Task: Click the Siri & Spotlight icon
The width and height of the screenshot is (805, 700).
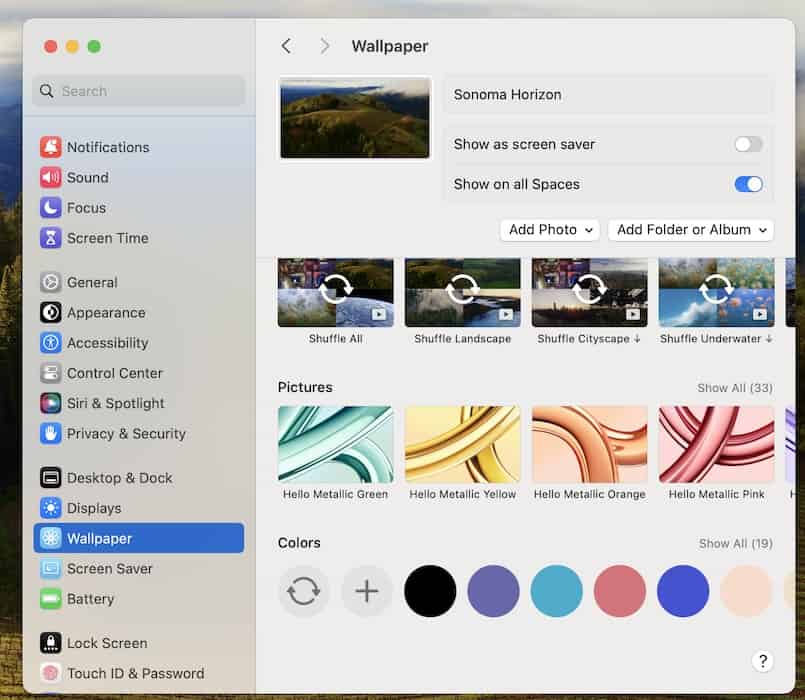Action: (x=50, y=403)
